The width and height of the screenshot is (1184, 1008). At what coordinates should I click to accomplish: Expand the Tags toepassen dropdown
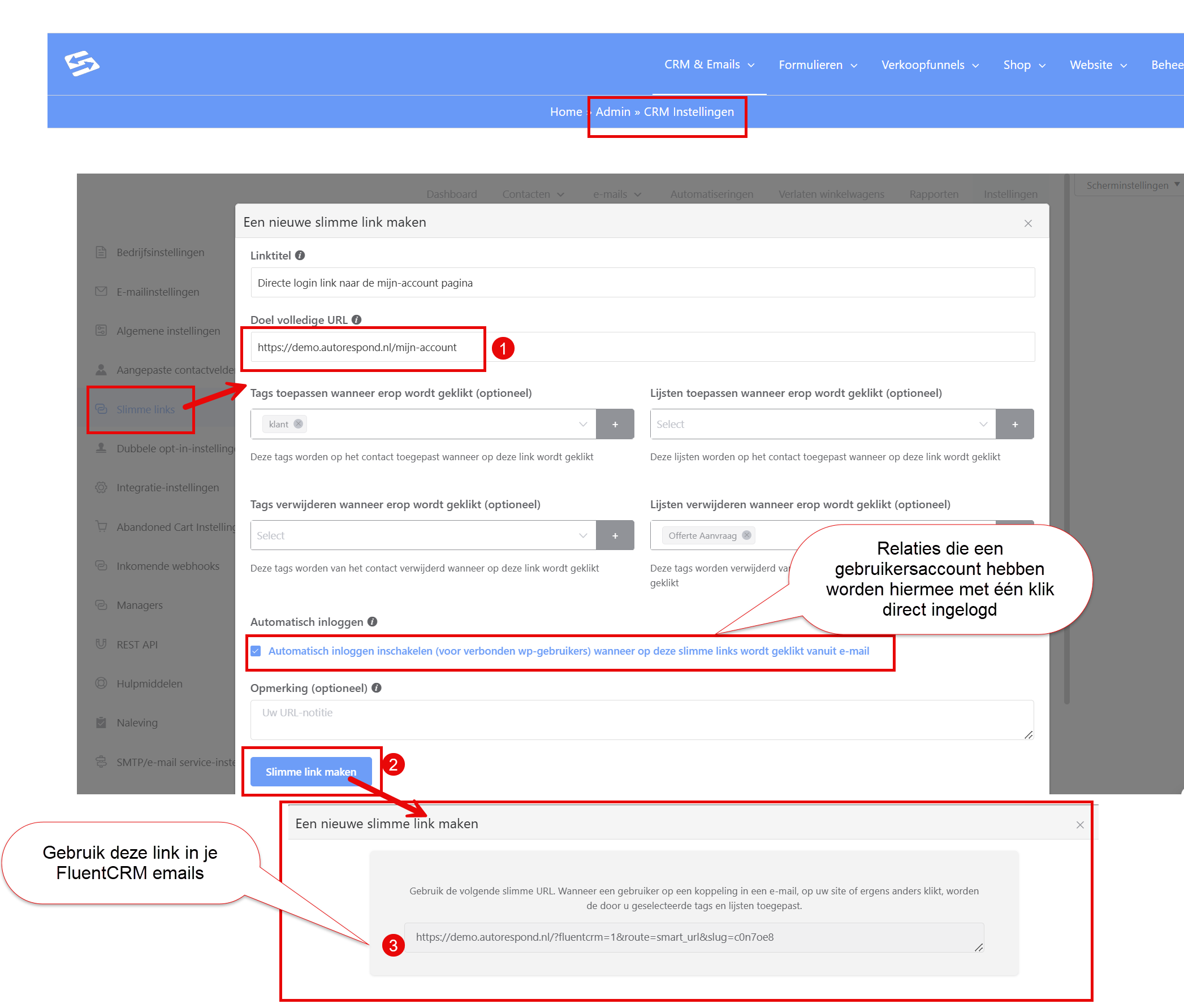[x=583, y=424]
